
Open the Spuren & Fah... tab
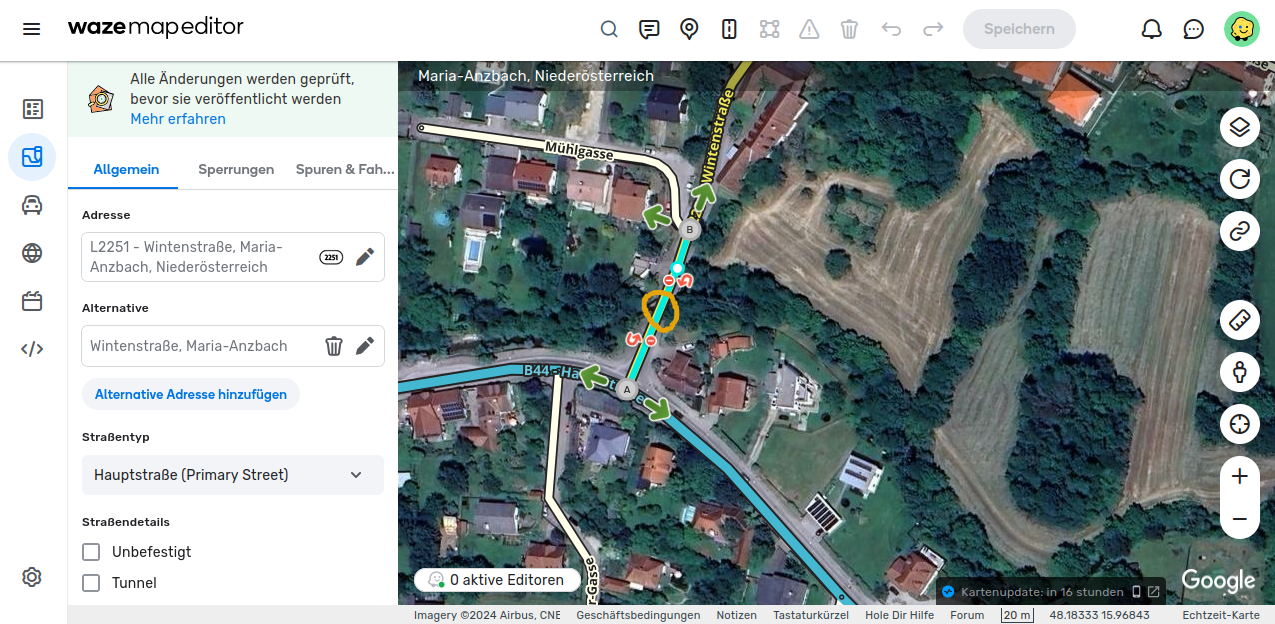click(345, 169)
